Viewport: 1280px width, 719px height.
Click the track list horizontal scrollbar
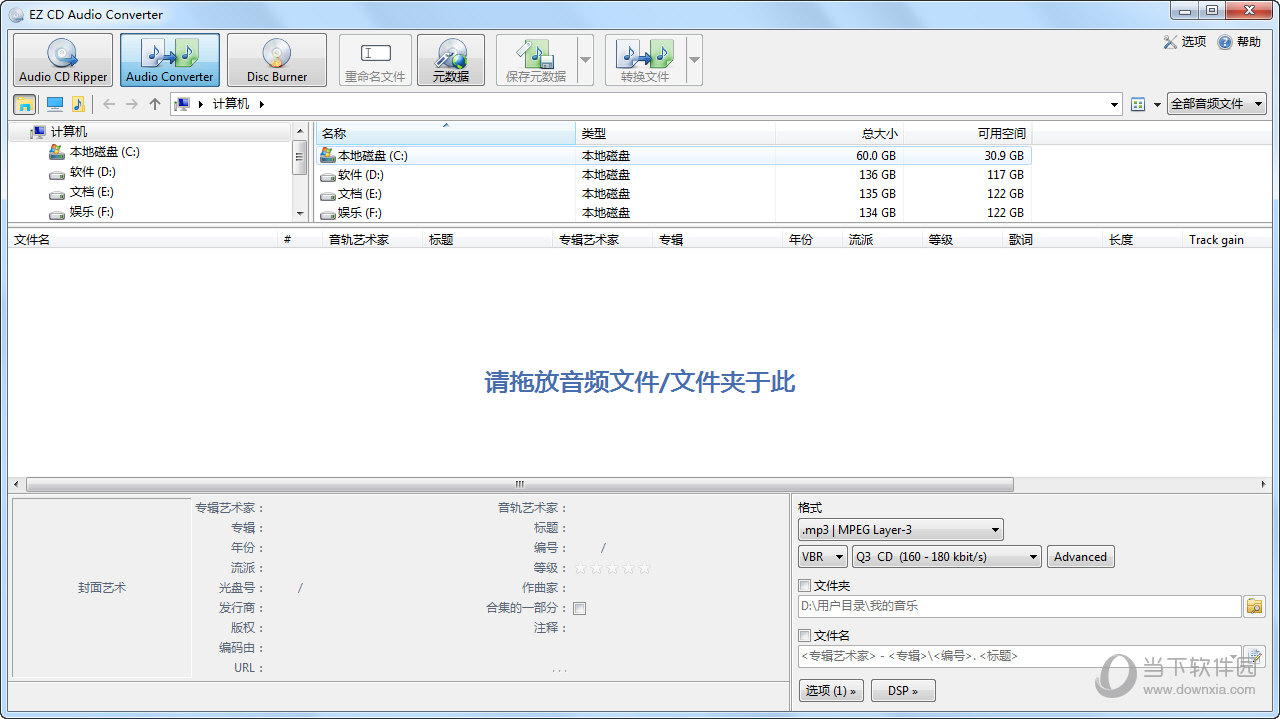pos(520,484)
